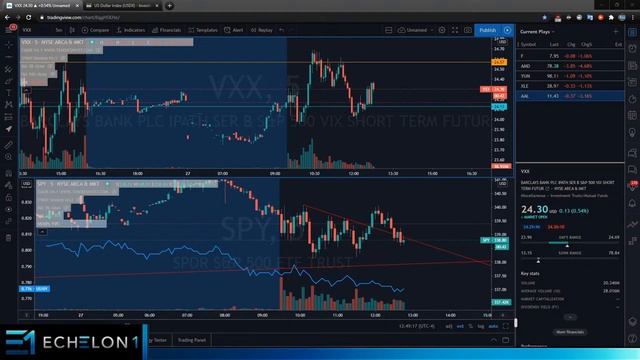The width and height of the screenshot is (640, 360).
Task: Sort watchlist by Last column header
Action: (x=554, y=44)
